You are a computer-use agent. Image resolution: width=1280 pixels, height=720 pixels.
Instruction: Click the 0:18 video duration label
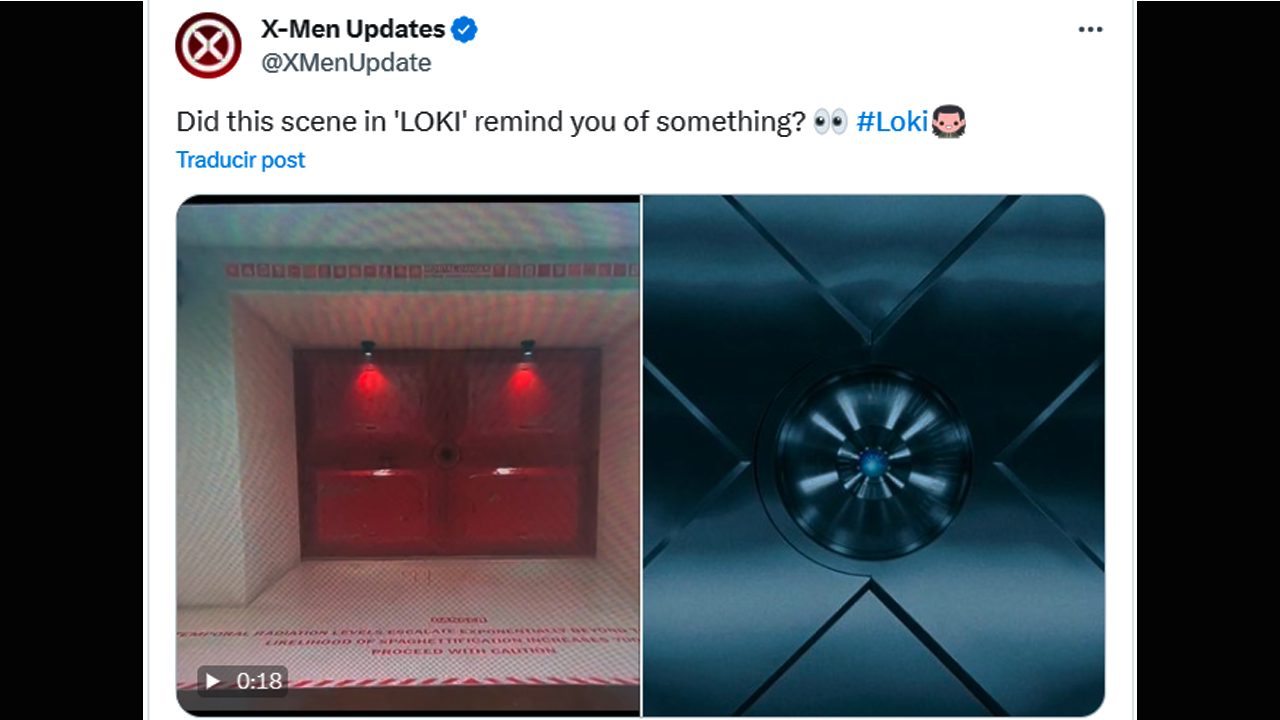click(259, 681)
